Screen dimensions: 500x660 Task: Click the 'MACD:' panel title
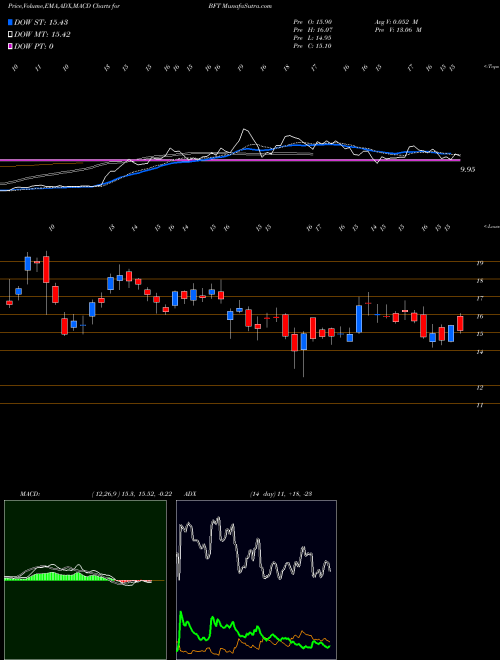29,494
